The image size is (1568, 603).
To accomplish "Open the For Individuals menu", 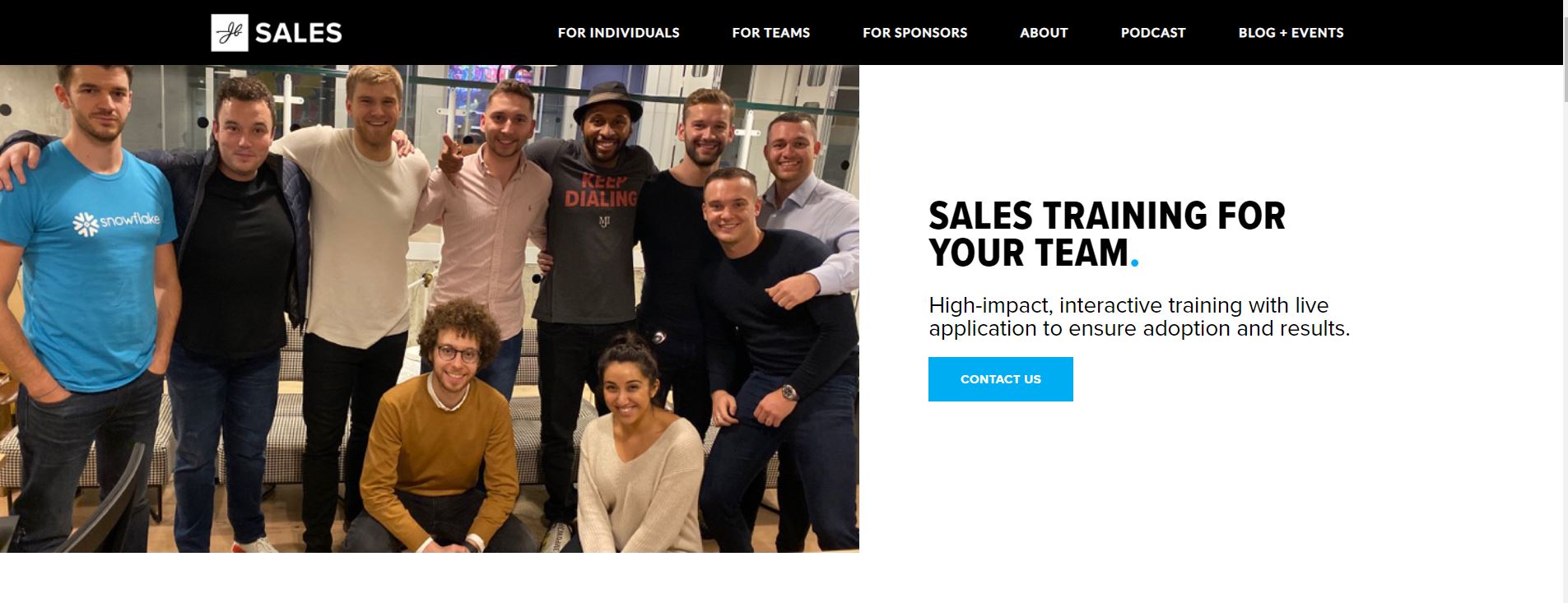I will 618,33.
